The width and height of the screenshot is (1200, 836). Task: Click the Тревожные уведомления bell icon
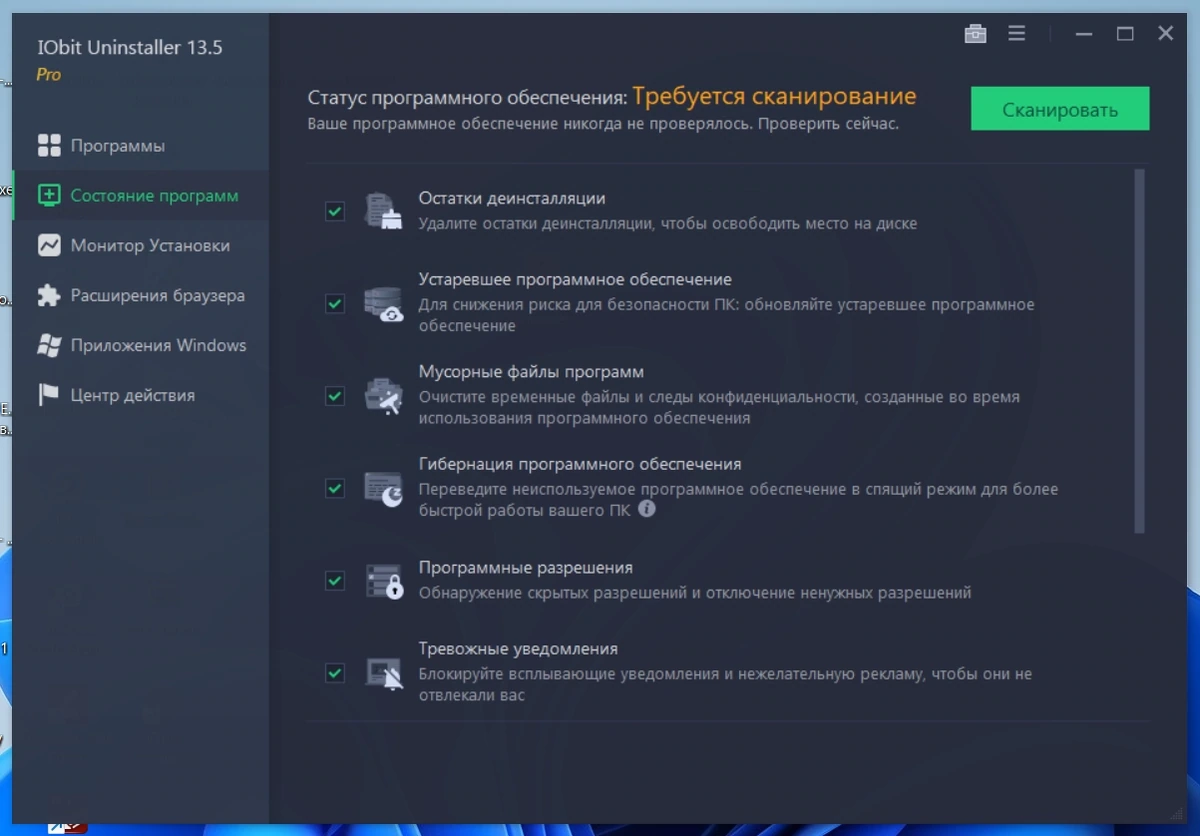pos(383,673)
